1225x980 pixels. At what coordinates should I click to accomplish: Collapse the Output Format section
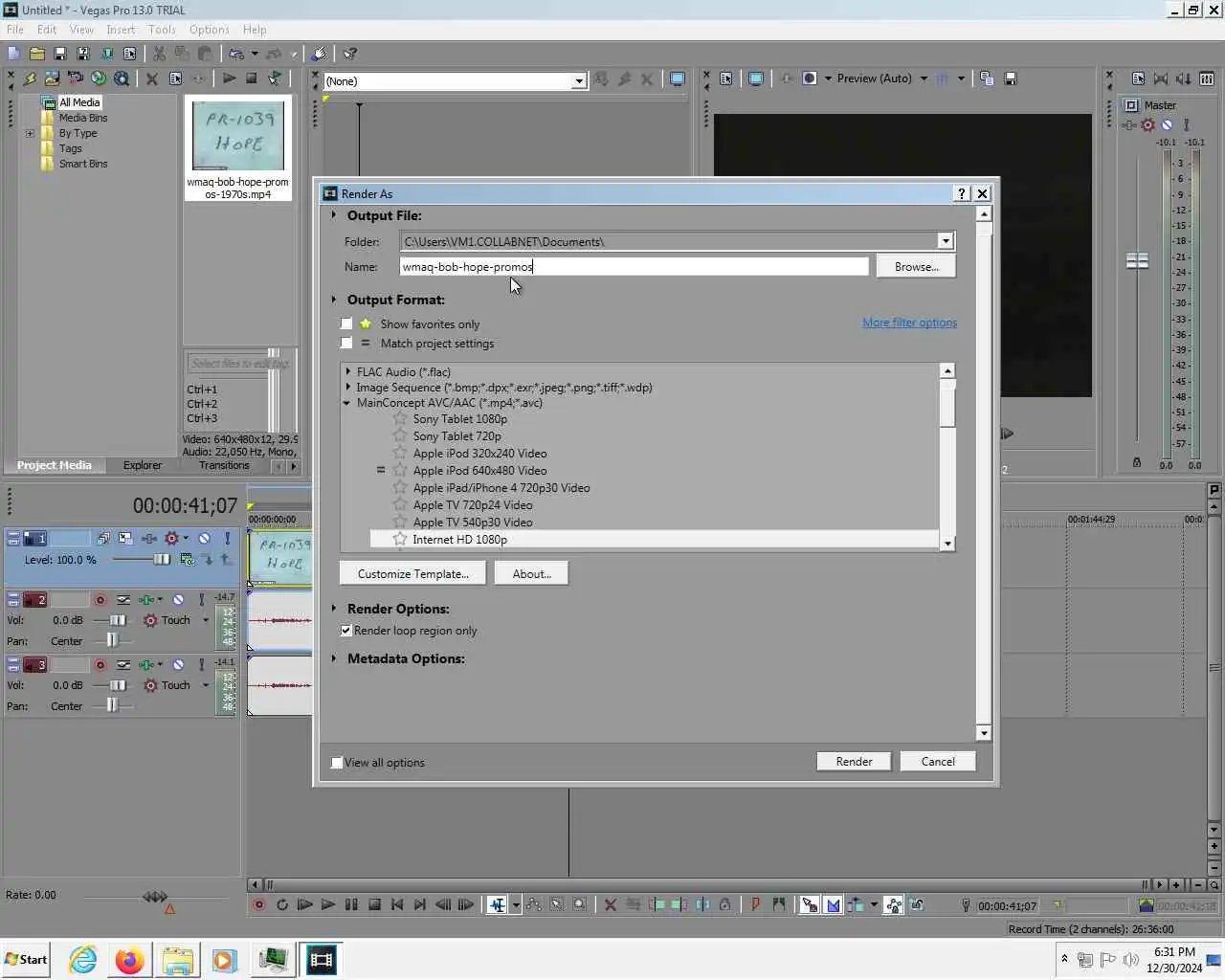[x=334, y=300]
